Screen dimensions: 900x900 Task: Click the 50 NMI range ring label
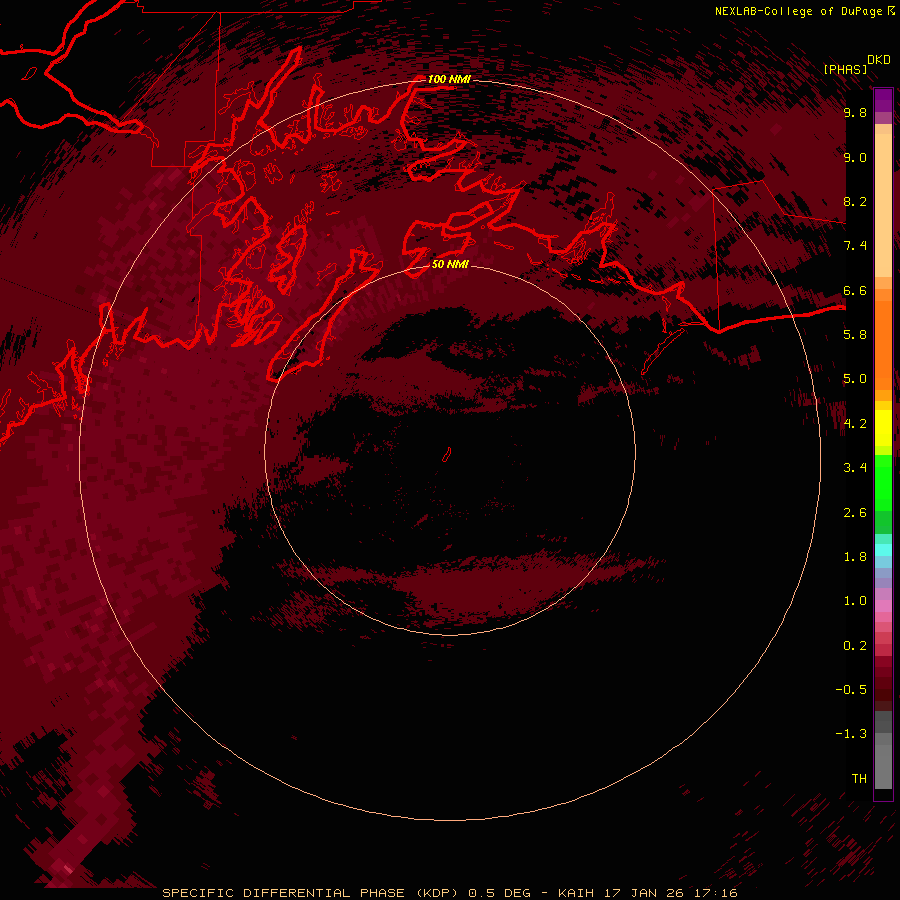point(450,264)
